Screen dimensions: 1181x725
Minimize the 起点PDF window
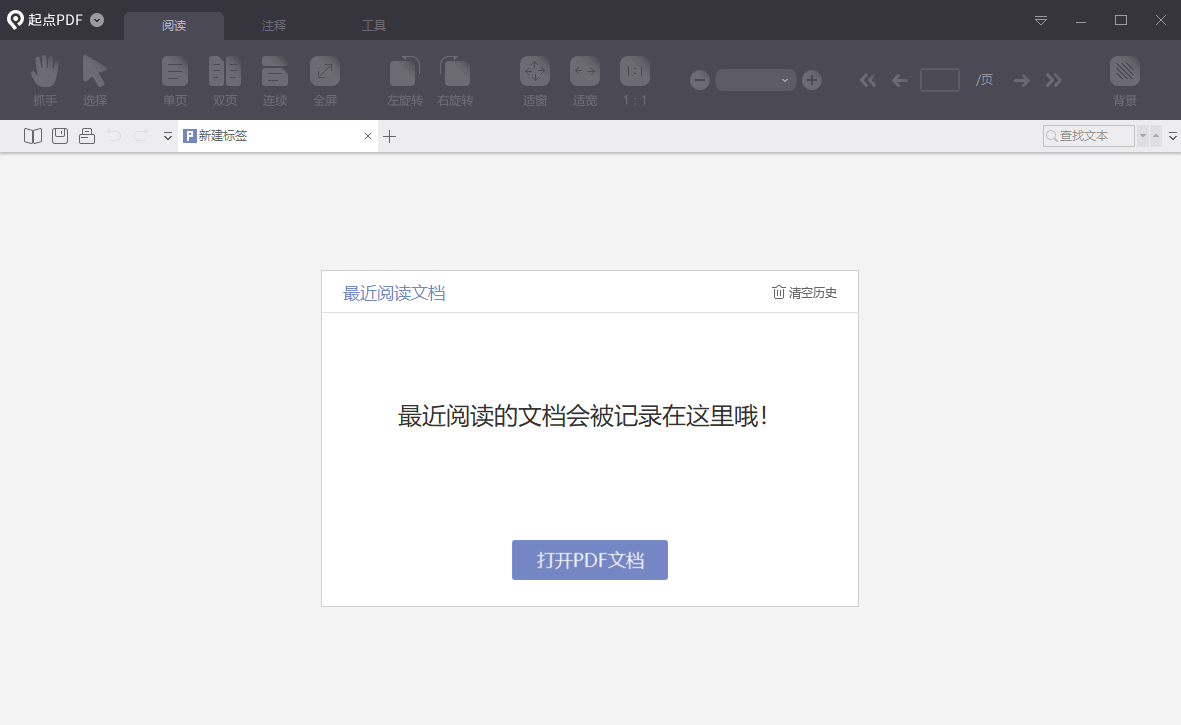pyautogui.click(x=1081, y=20)
